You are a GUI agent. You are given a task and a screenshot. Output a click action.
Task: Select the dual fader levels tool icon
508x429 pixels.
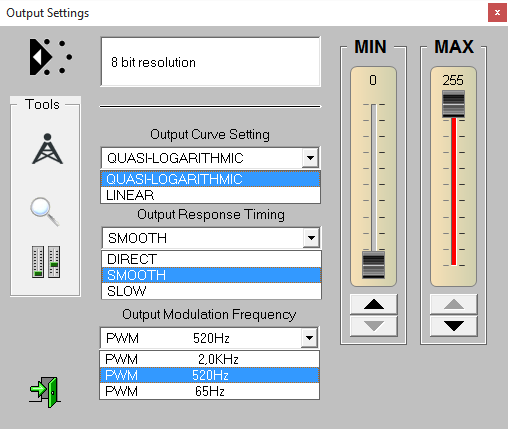pyautogui.click(x=46, y=262)
